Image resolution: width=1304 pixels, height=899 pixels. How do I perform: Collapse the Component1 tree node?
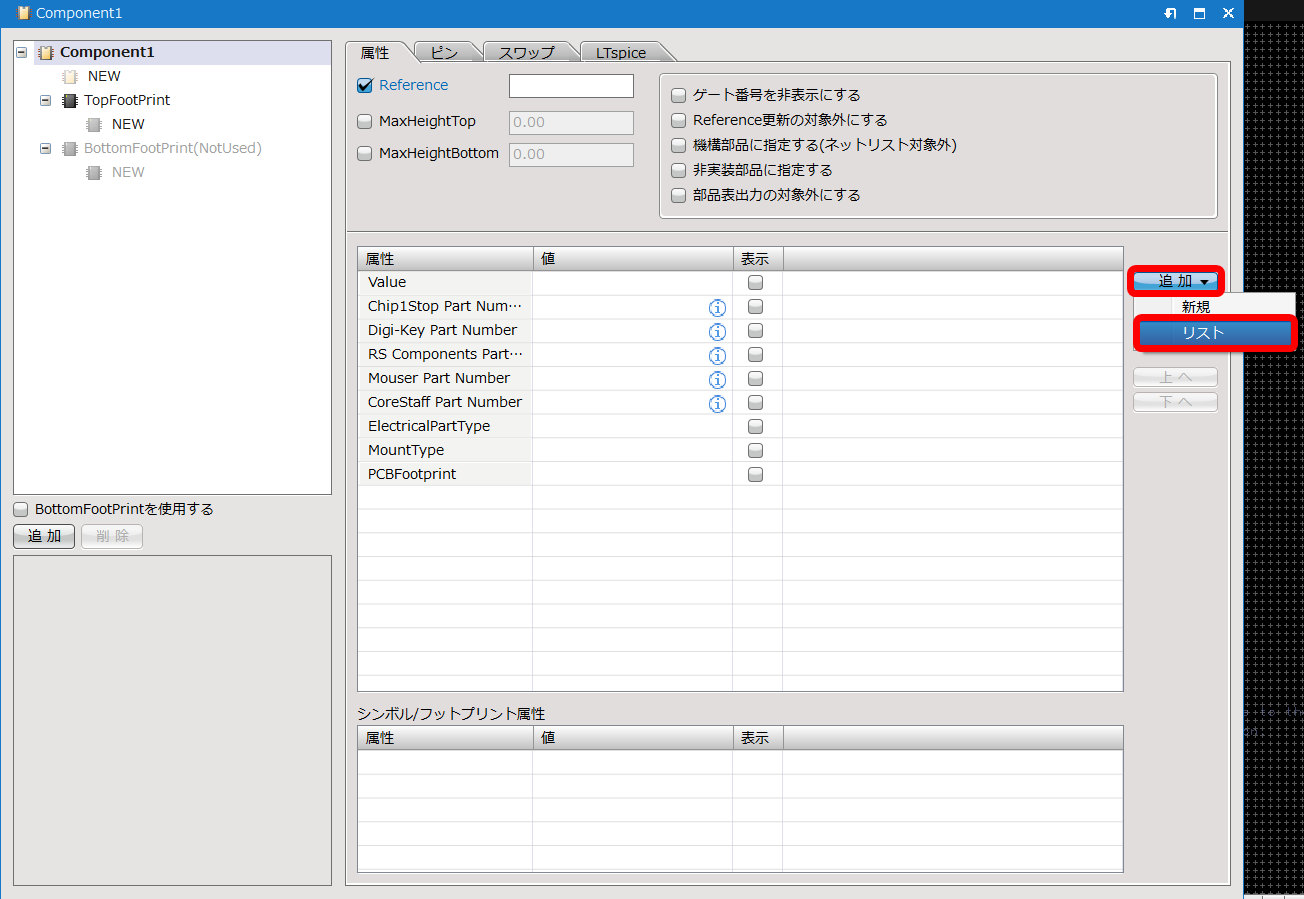click(x=22, y=52)
